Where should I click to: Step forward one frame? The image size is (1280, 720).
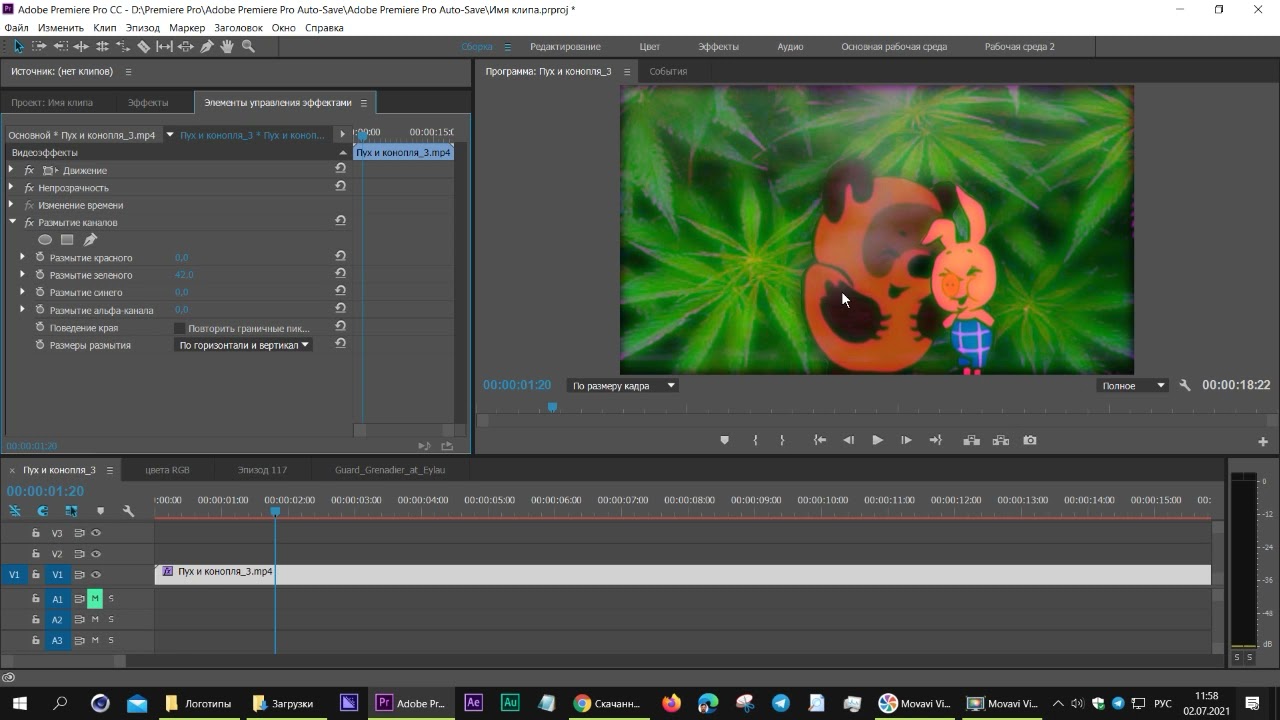pyautogui.click(x=906, y=440)
